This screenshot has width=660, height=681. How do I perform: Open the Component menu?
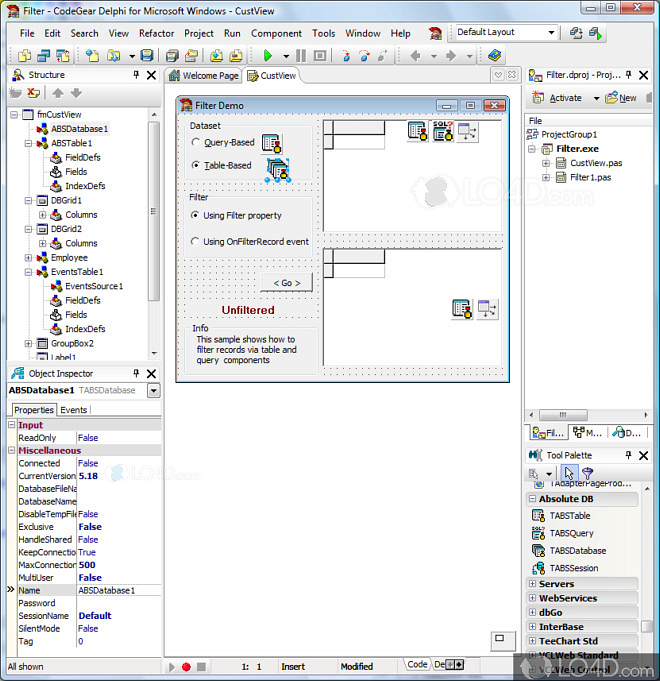276,33
